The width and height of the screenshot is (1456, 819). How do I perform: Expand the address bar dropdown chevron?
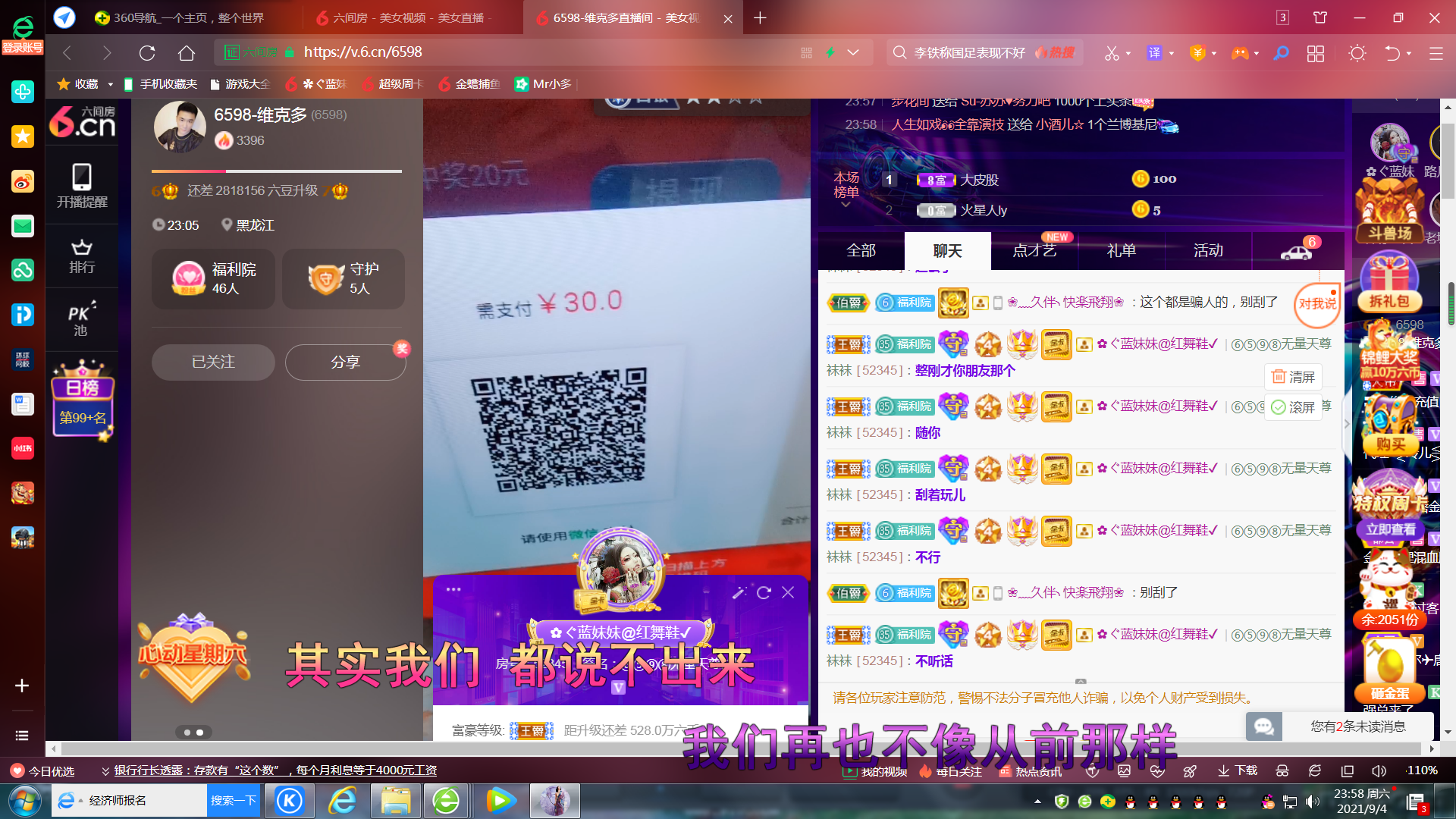[x=853, y=52]
